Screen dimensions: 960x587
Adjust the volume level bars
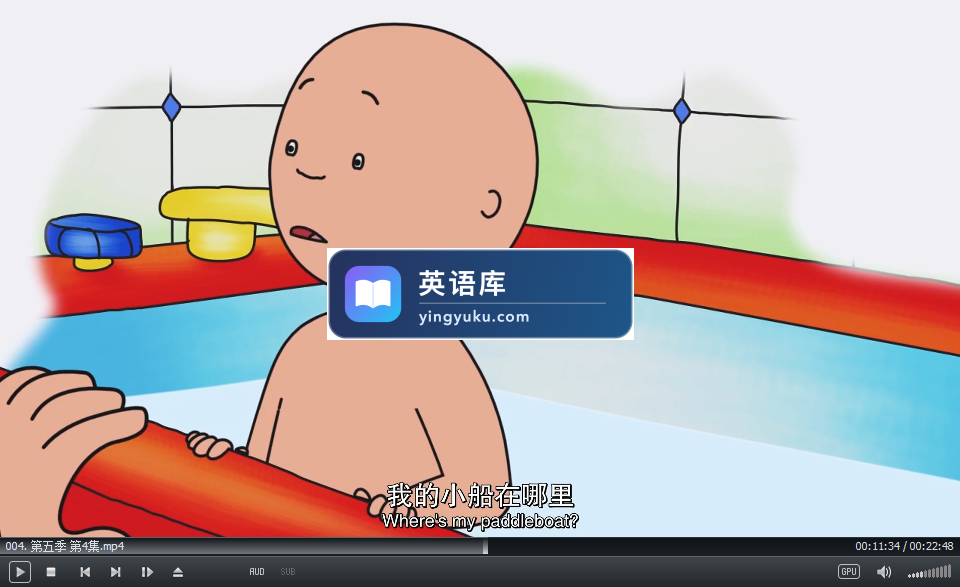pos(929,572)
